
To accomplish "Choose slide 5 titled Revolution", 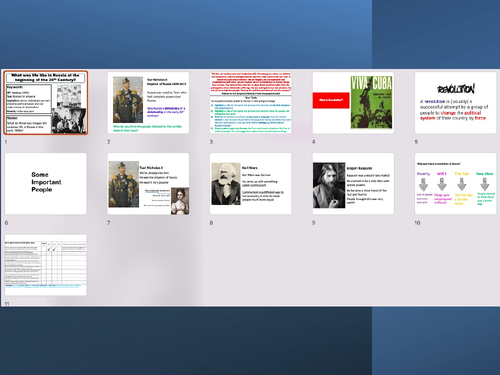I will (x=455, y=103).
